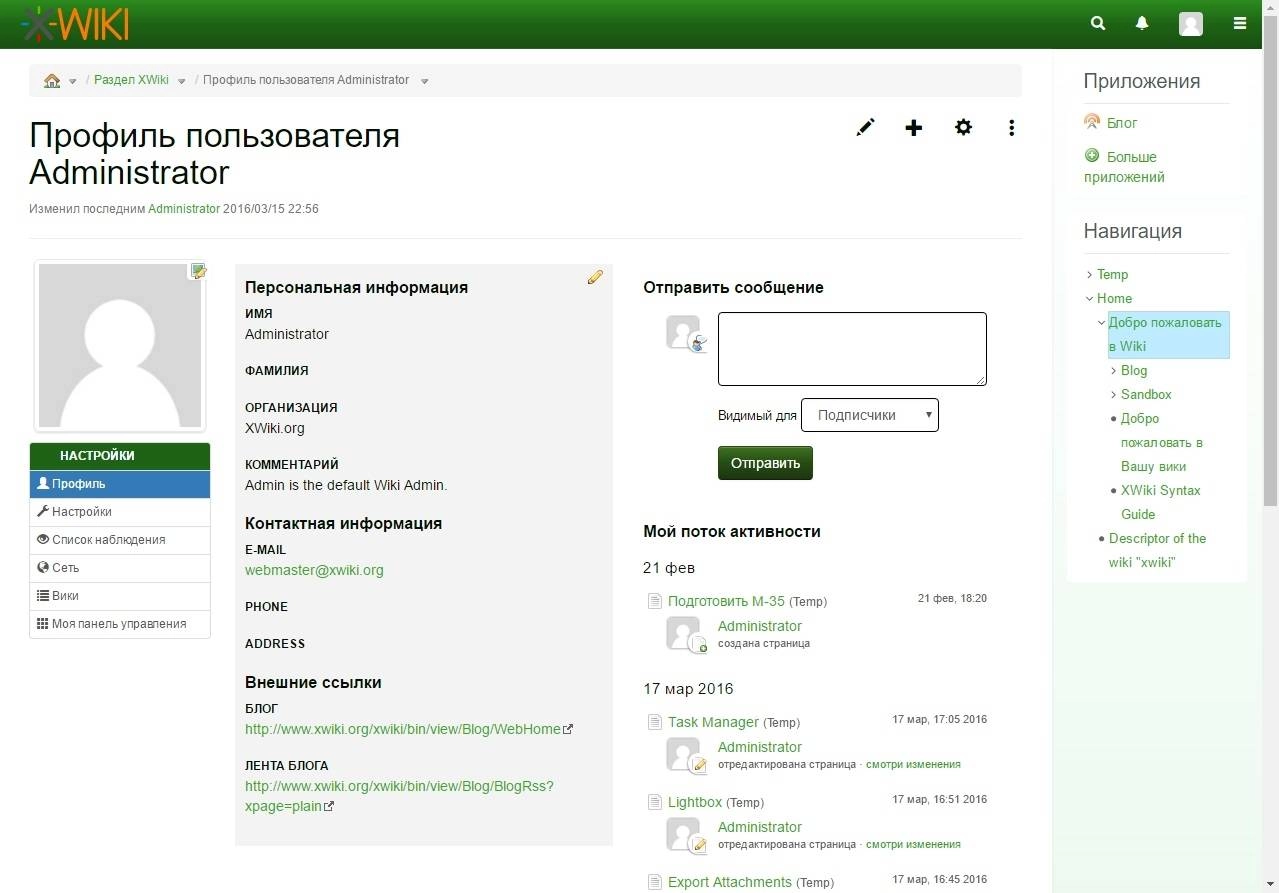The height and width of the screenshot is (893, 1279).
Task: View changes for Task Manager entry
Action: point(913,764)
